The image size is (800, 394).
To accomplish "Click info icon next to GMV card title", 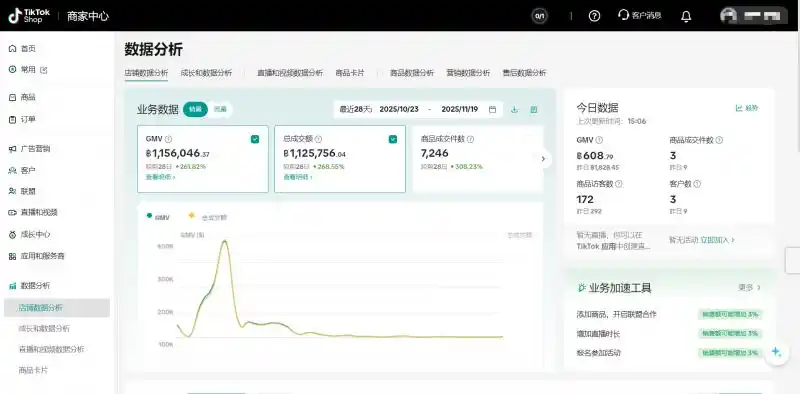I will (x=169, y=139).
